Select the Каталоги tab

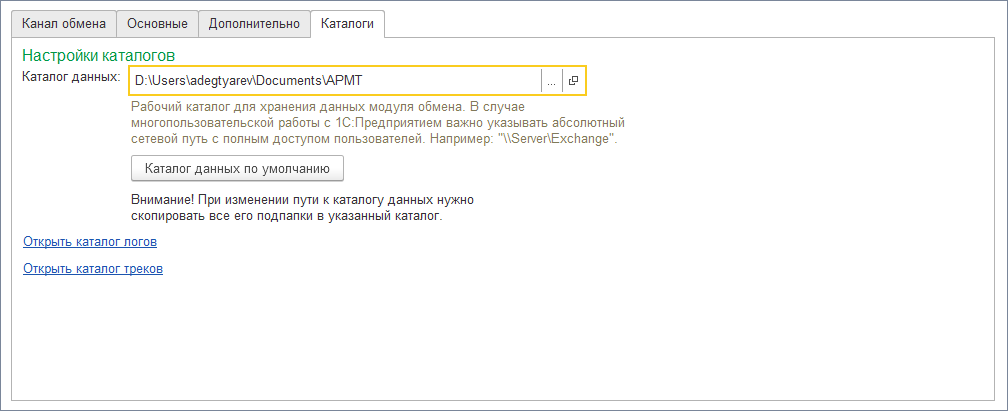pyautogui.click(x=347, y=24)
